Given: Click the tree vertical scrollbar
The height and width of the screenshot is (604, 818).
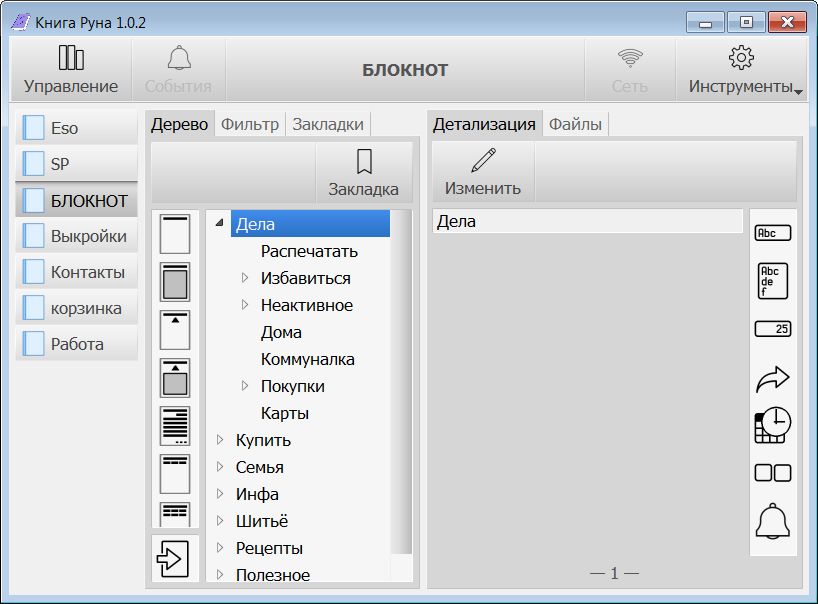Looking at the screenshot, I should pyautogui.click(x=401, y=382).
